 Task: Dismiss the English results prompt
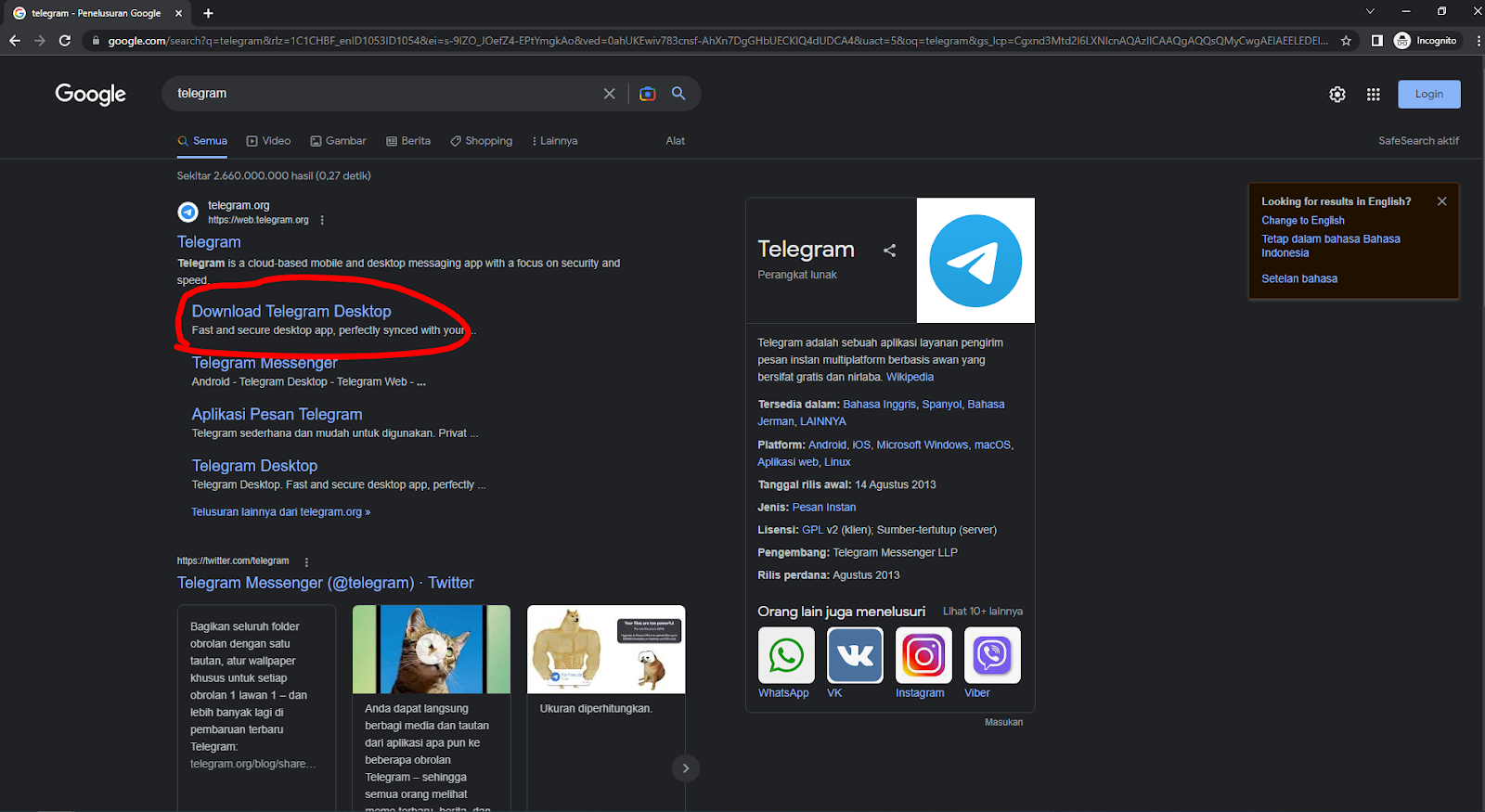point(1441,201)
